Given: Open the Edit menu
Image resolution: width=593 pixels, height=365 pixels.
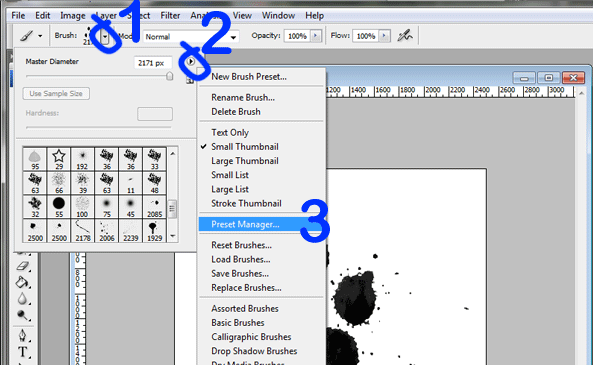Looking at the screenshot, I should pos(42,16).
